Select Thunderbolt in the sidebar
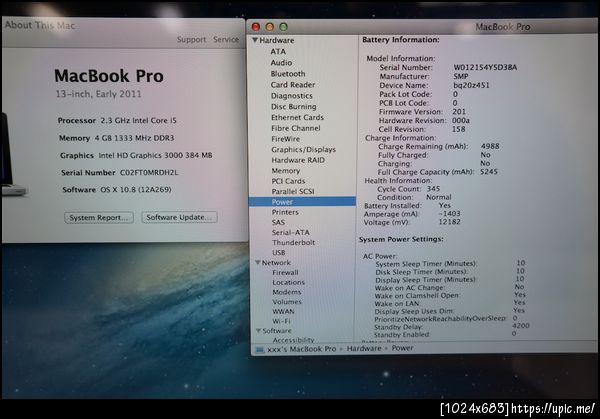 293,242
